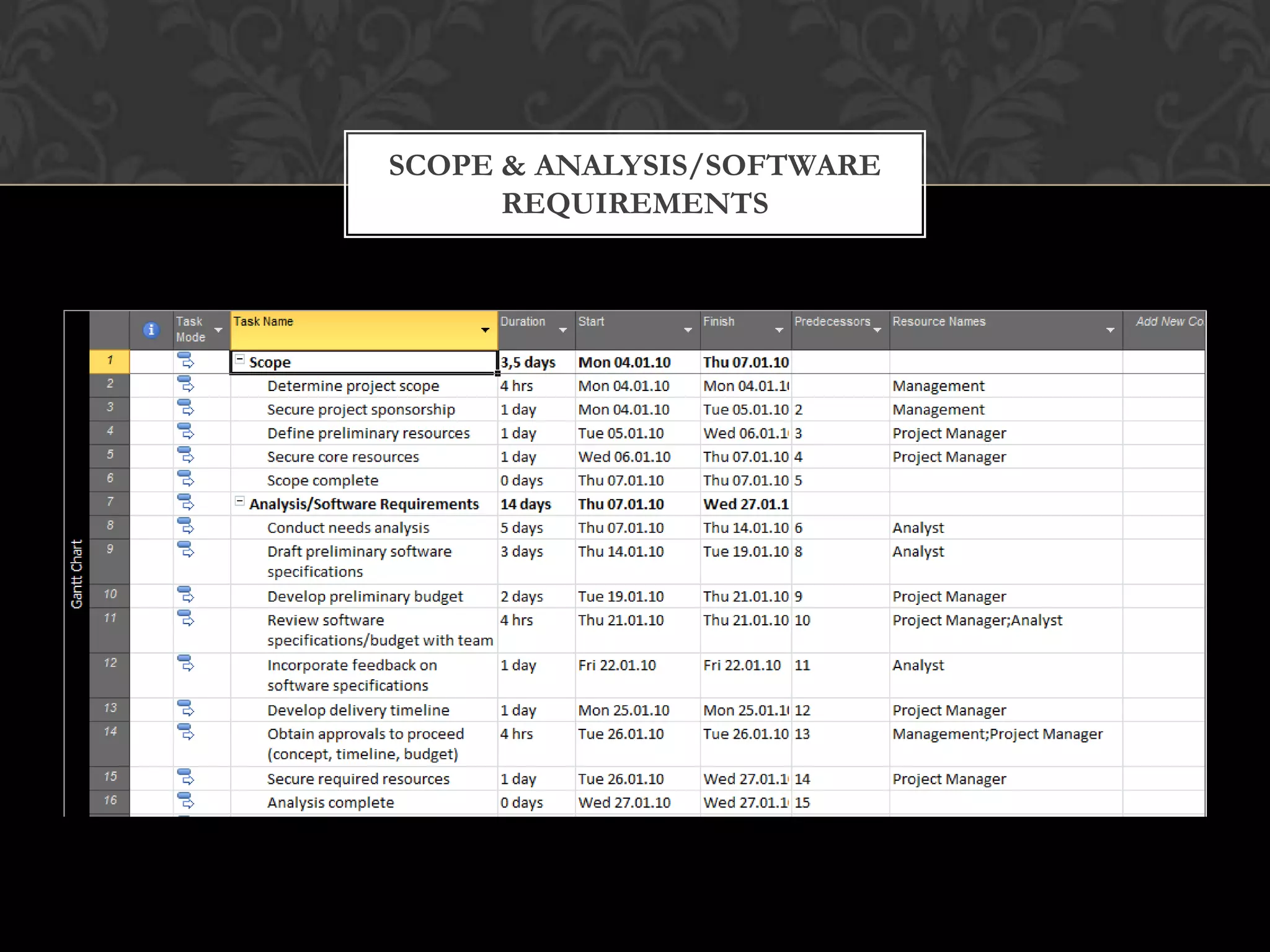Screen dimensions: 1270x952
Task: Click the Start column header
Action: click(638, 330)
